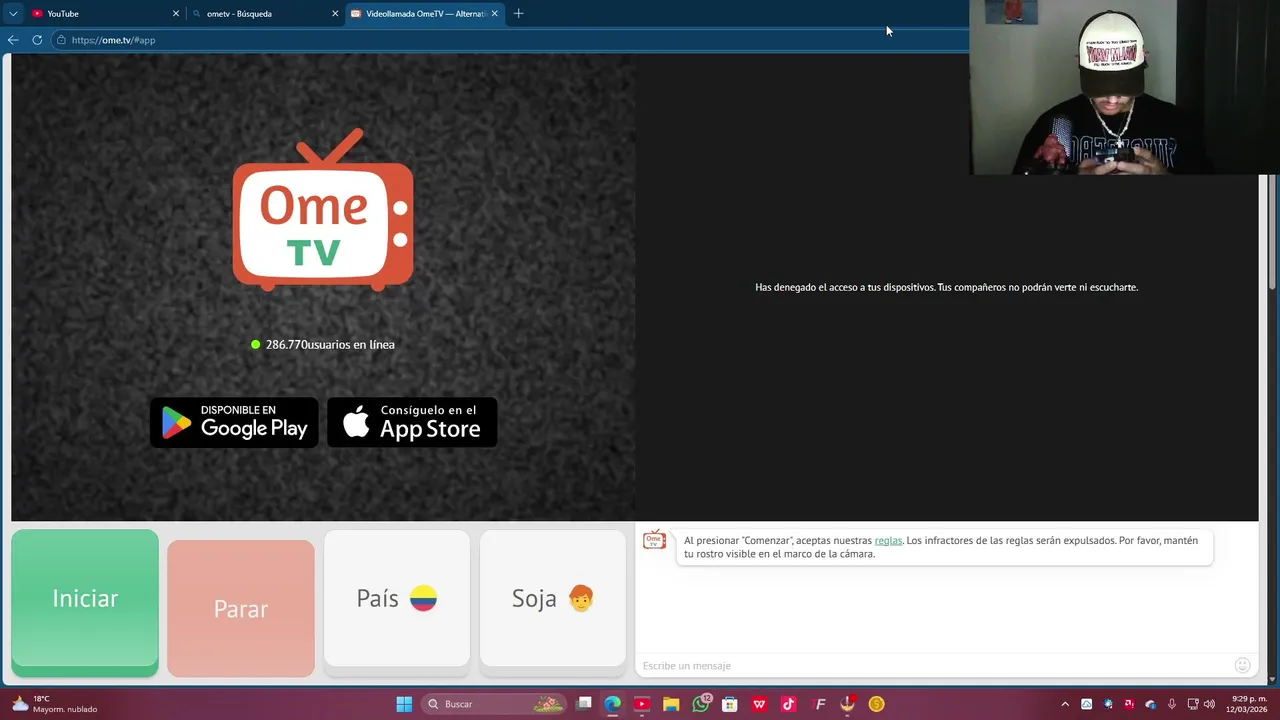Open the weather widget showing 18°C

pos(55,704)
